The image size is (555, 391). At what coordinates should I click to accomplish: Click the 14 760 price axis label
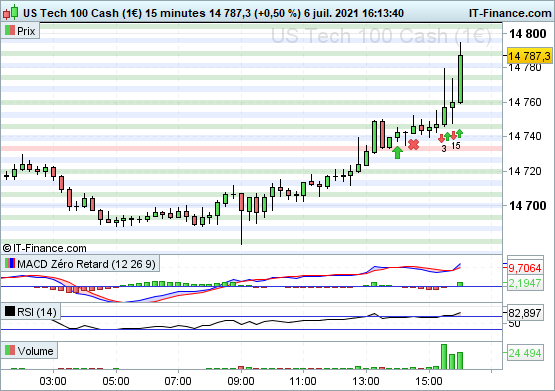(525, 102)
